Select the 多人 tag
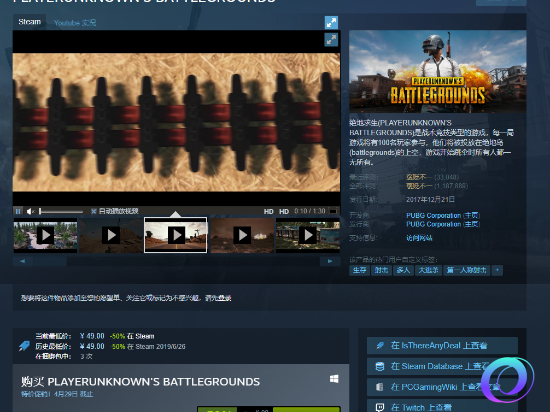 point(403,270)
